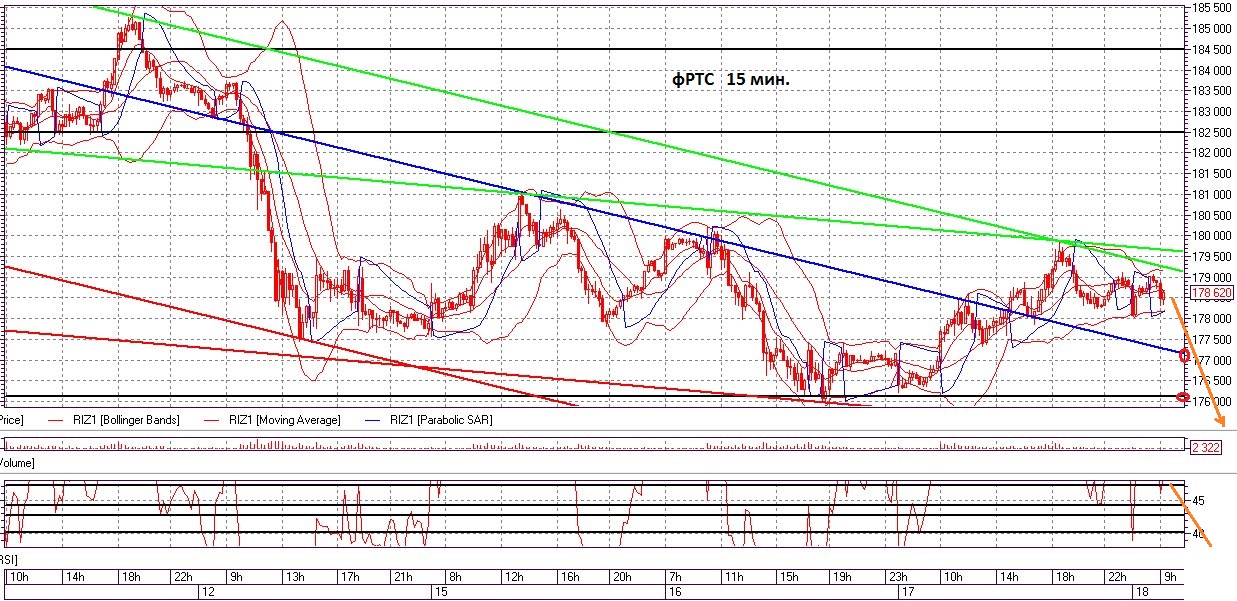This screenshot has height=601, width=1237.
Task: Select the RIZ1 [Parabolic SAR] legend entry
Action: tap(440, 421)
